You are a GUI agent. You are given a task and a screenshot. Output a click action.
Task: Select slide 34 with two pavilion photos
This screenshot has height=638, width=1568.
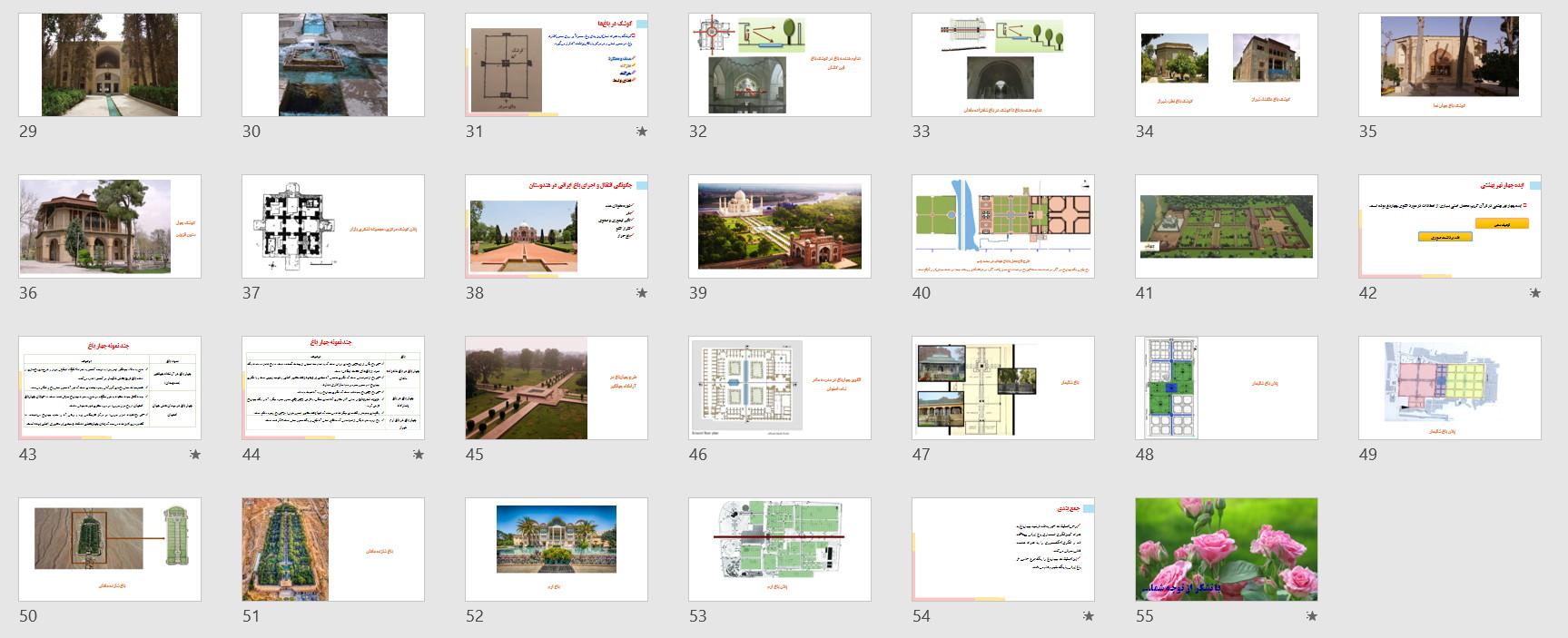pos(1226,64)
